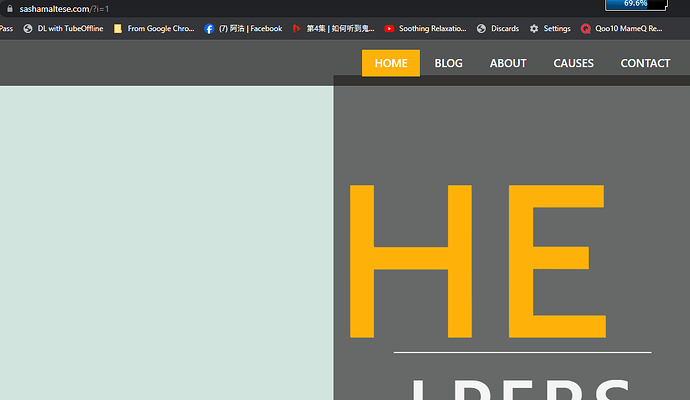Open the CONTACT page link
The width and height of the screenshot is (690, 400).
[645, 63]
